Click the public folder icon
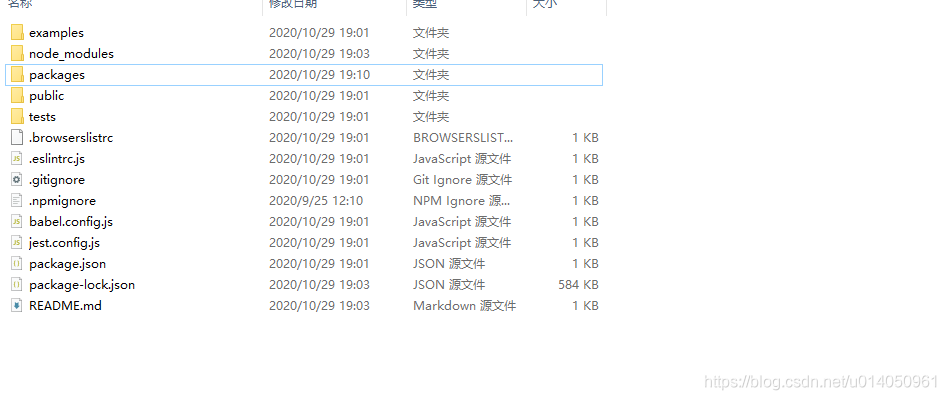 click(17, 95)
